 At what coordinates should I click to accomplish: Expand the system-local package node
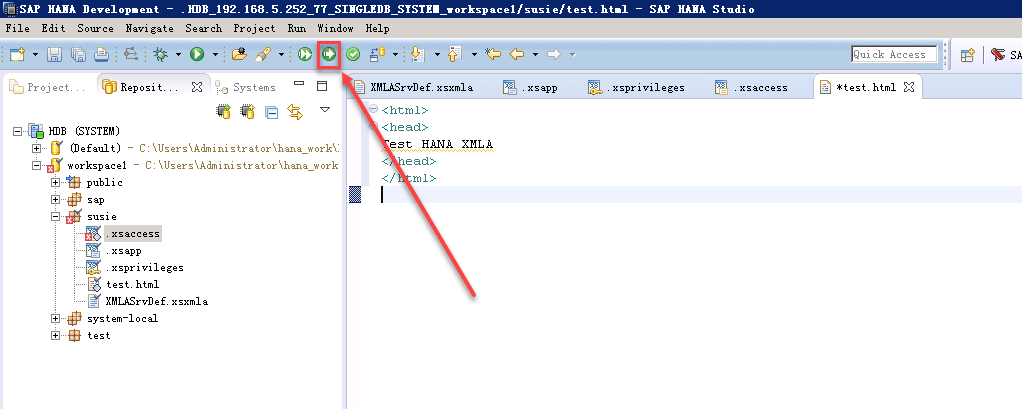click(55, 318)
